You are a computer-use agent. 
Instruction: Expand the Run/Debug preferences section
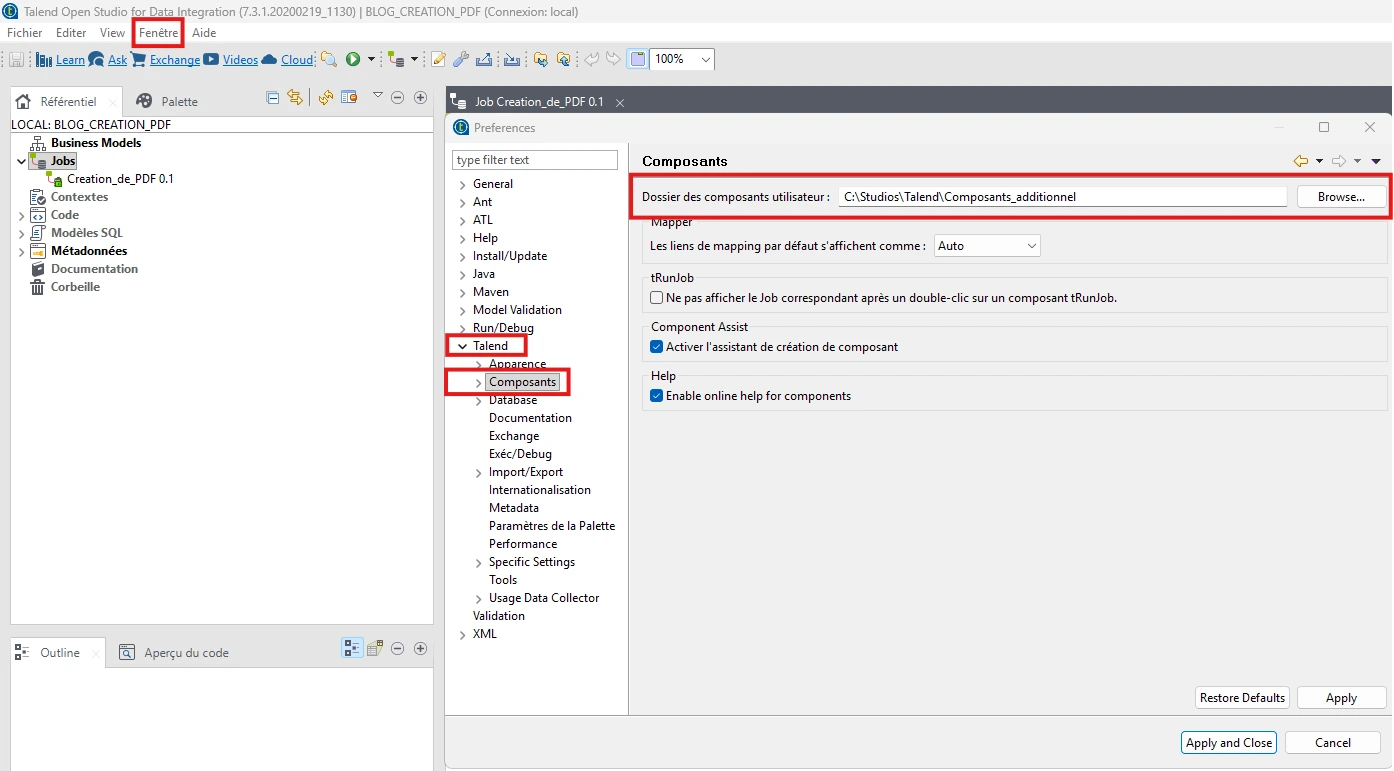coord(463,327)
